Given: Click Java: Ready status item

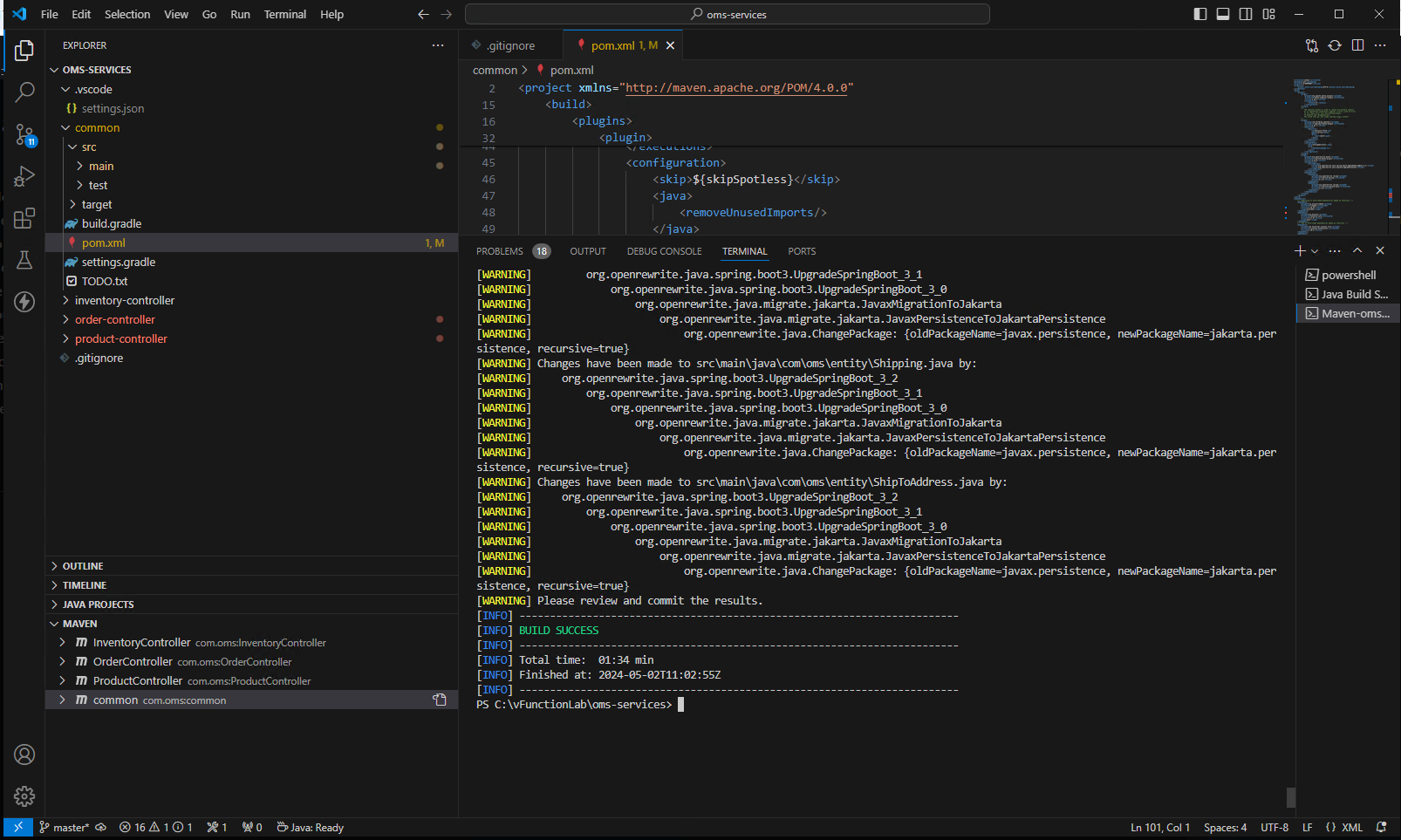Looking at the screenshot, I should point(311,827).
